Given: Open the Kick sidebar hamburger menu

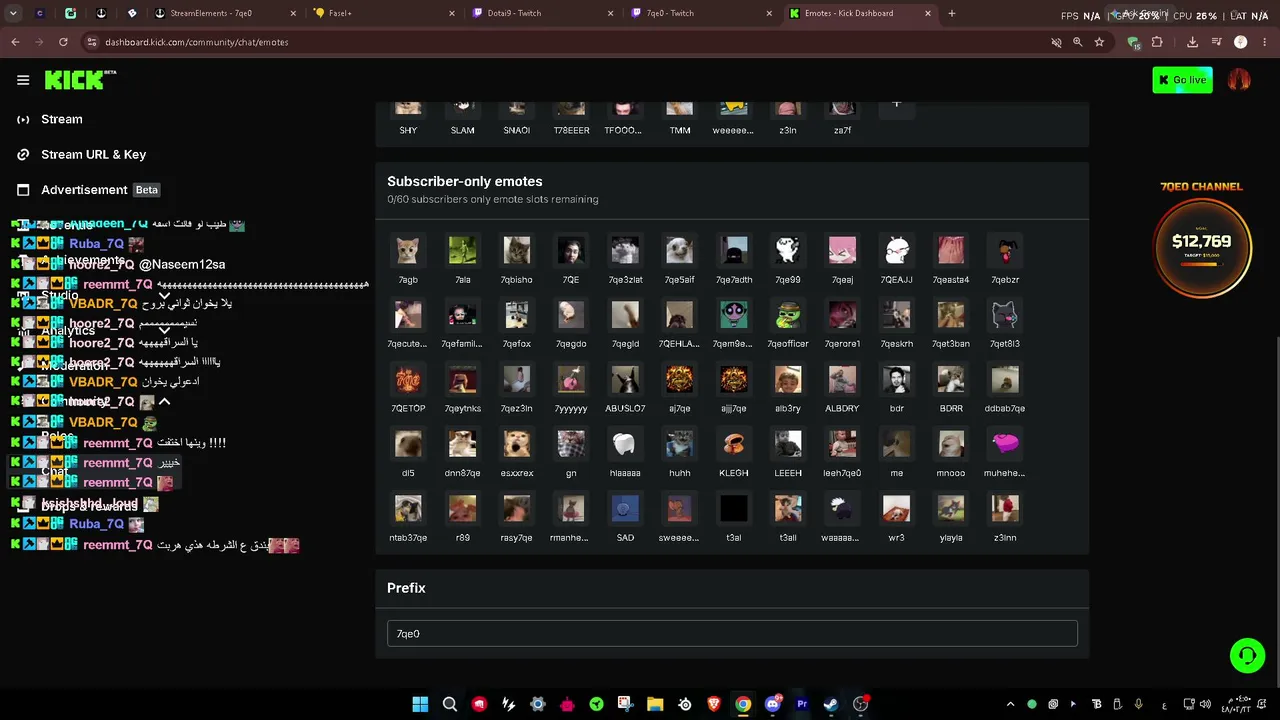Looking at the screenshot, I should coord(23,80).
